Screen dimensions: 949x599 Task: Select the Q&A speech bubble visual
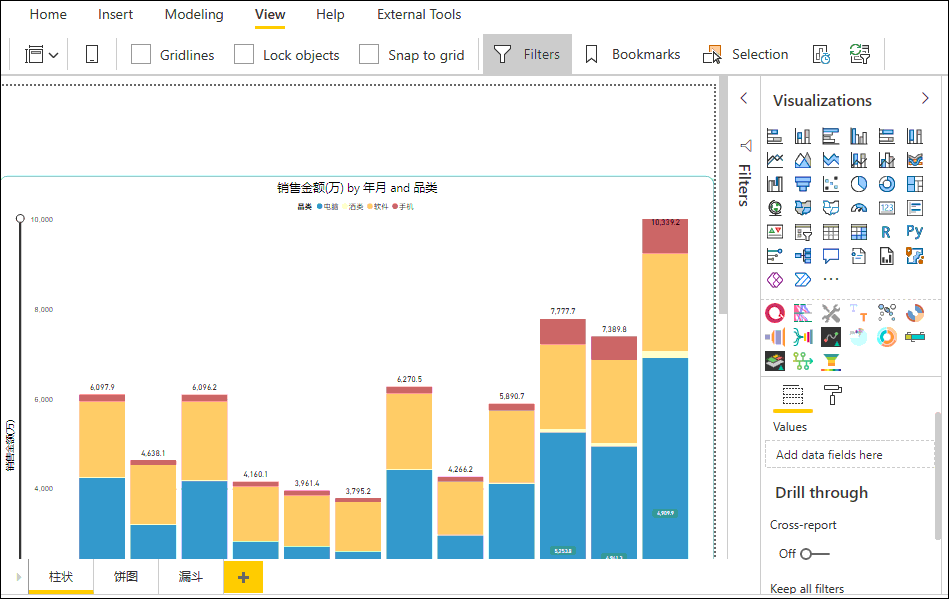[x=830, y=256]
